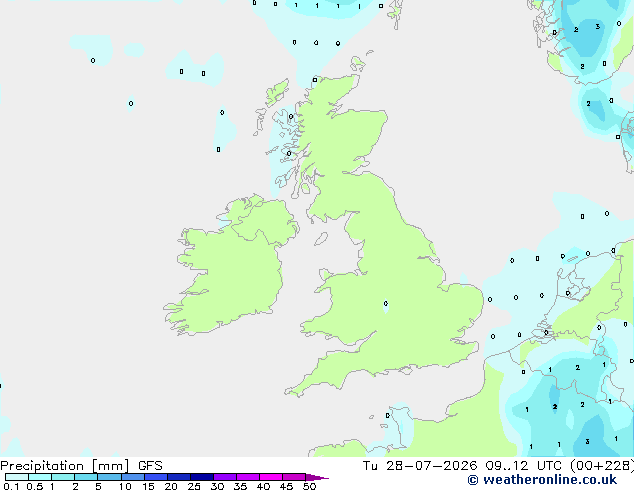
Task: Select the 5–10 mm legend color swatch
Action: [x=109, y=477]
